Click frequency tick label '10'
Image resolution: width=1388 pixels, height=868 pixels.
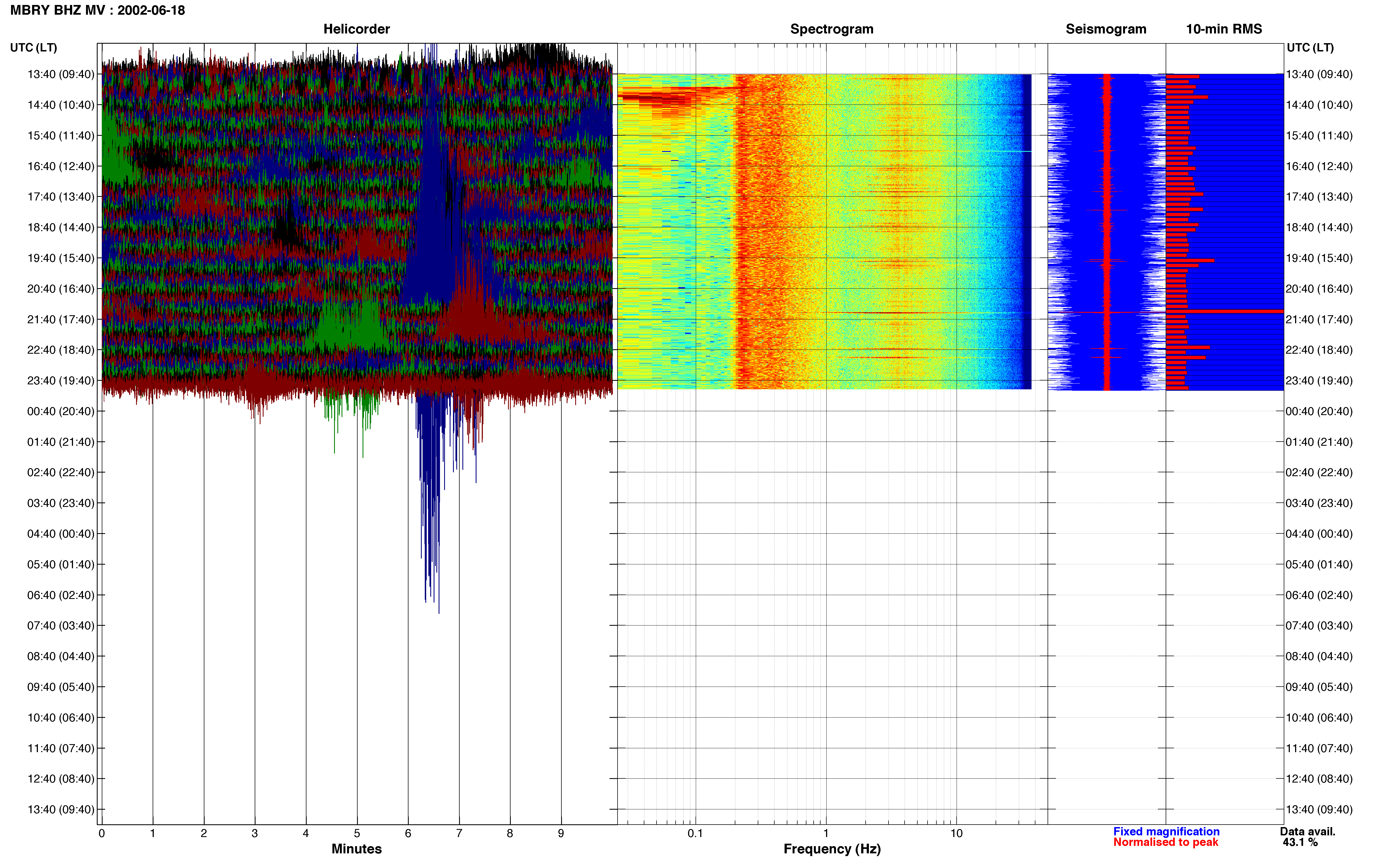point(956,833)
